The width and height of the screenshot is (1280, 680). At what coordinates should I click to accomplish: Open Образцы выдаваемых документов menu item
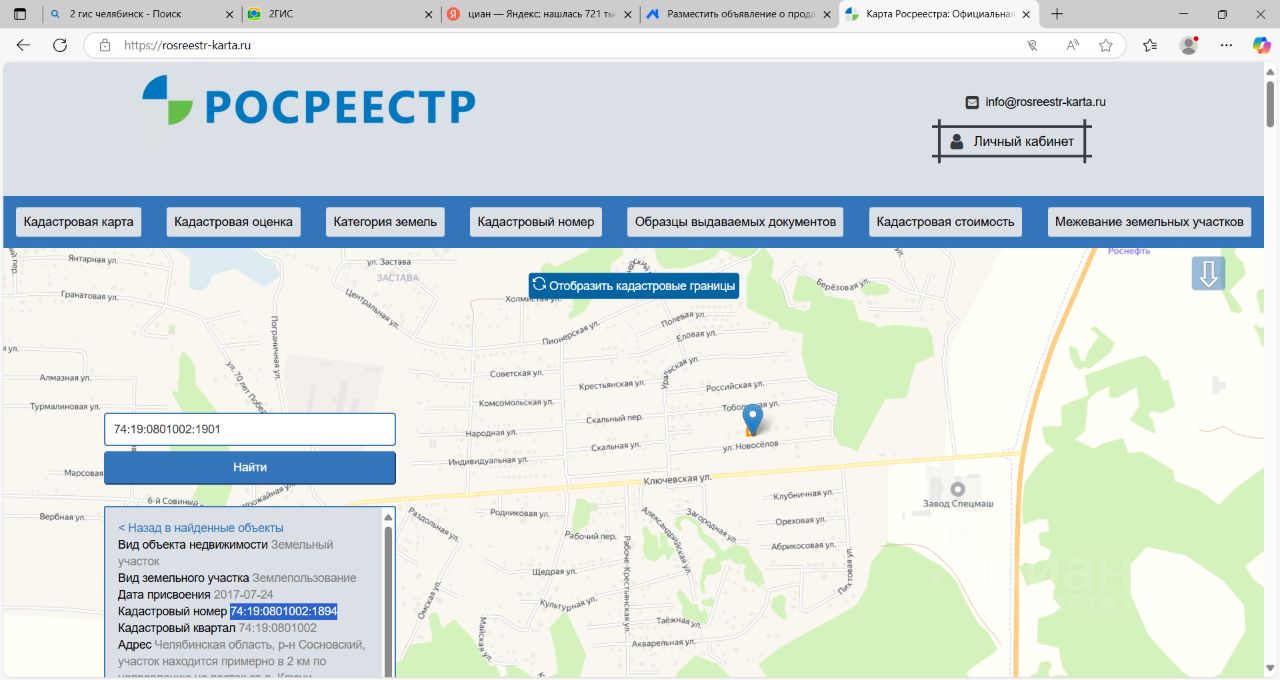[735, 222]
